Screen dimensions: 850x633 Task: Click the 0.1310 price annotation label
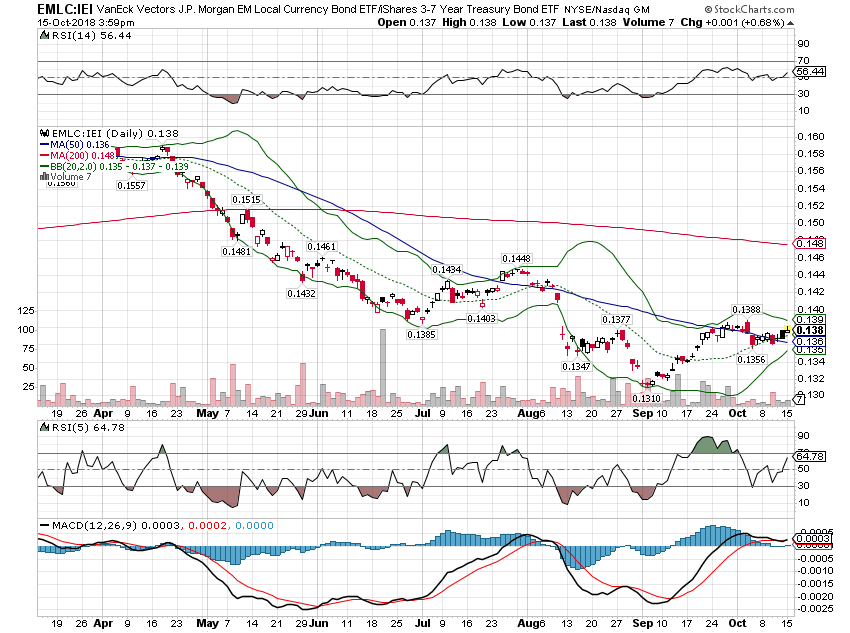tap(646, 399)
